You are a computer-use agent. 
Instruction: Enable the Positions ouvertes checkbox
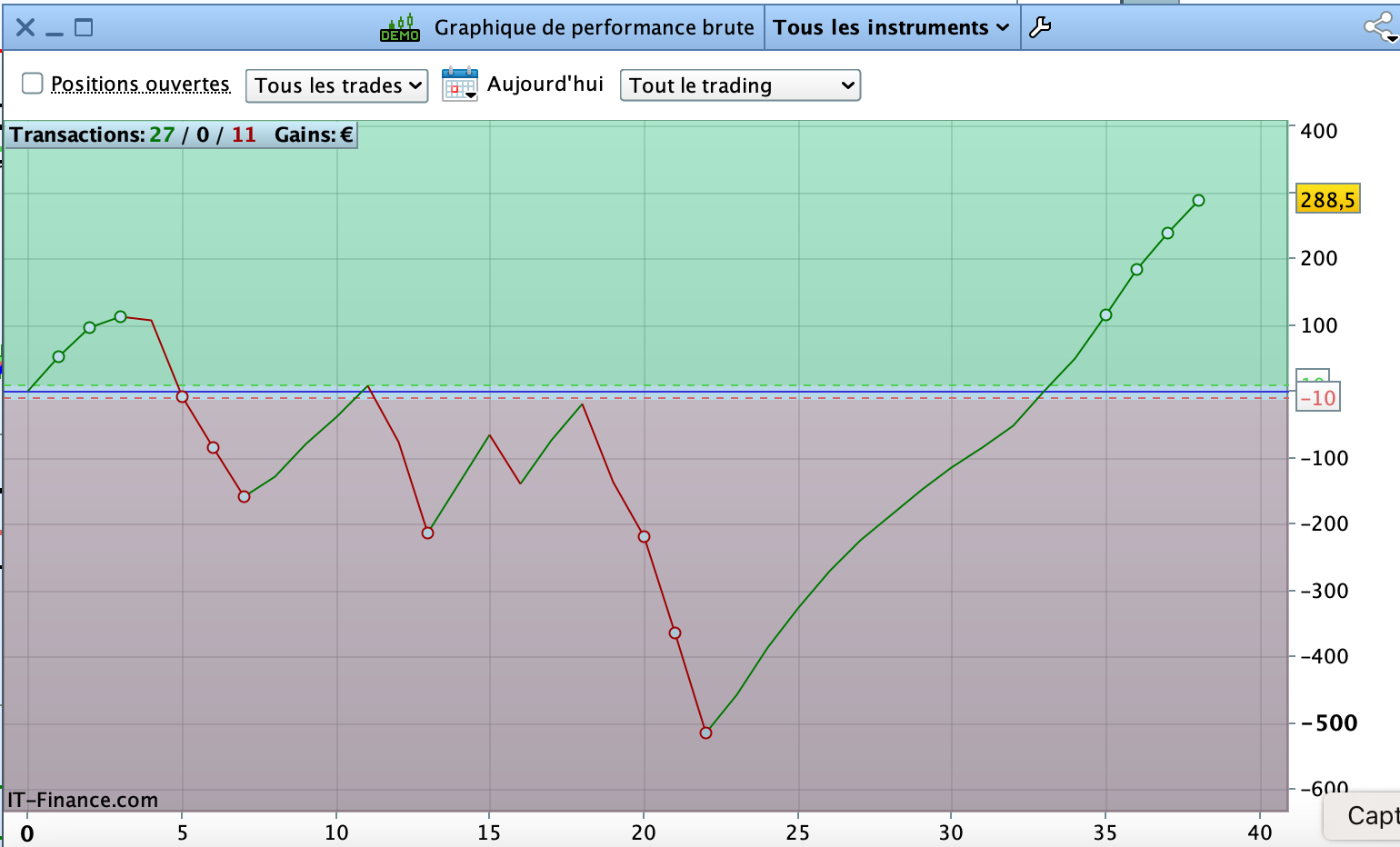[33, 84]
